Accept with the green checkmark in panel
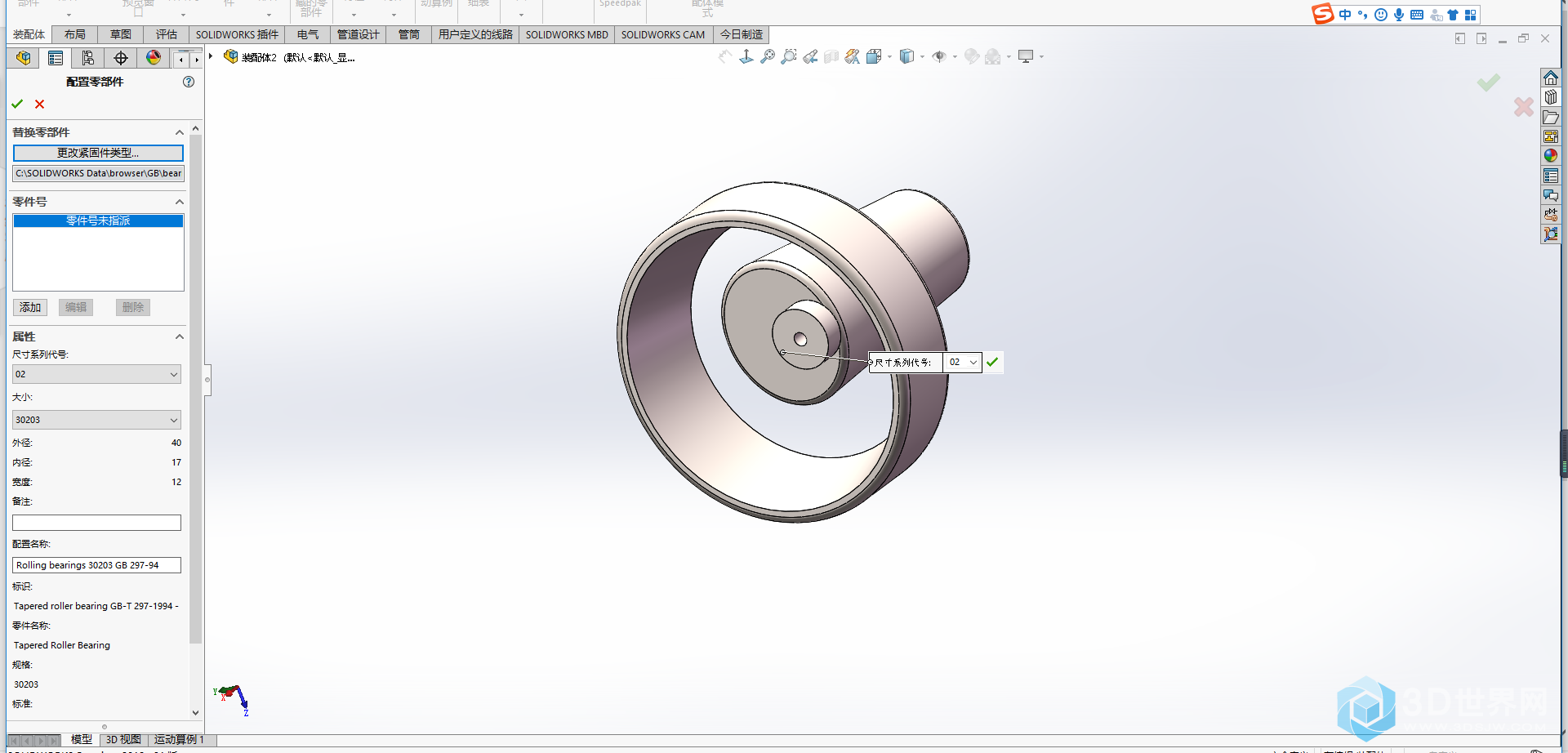This screenshot has width=1568, height=753. pos(17,105)
